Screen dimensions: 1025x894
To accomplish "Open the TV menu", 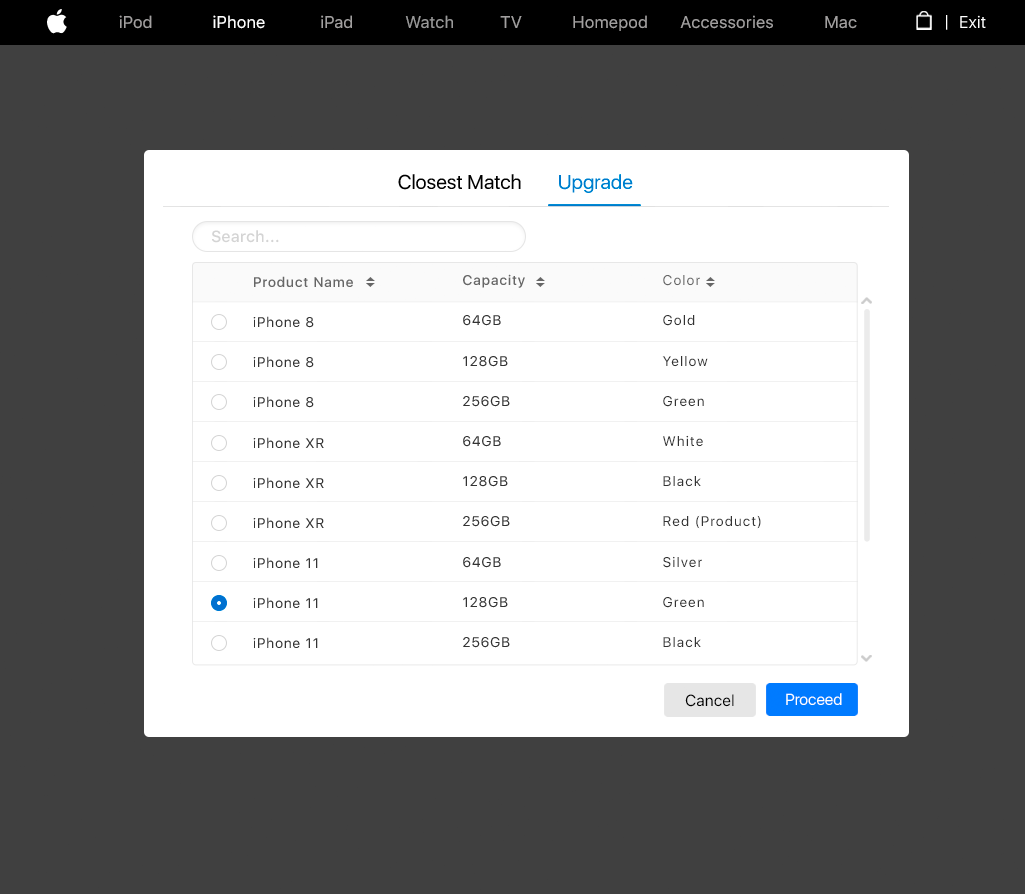I will click(511, 22).
